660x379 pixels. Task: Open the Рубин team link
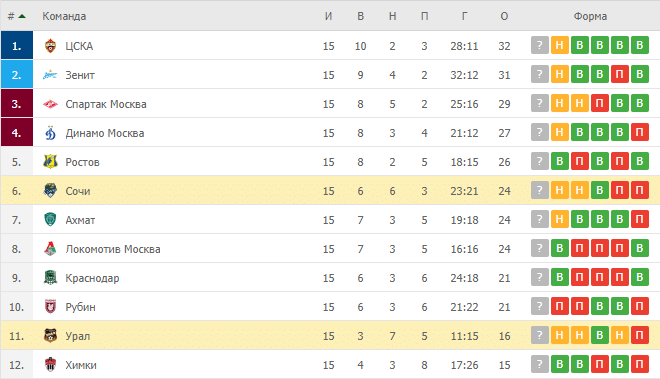80,307
